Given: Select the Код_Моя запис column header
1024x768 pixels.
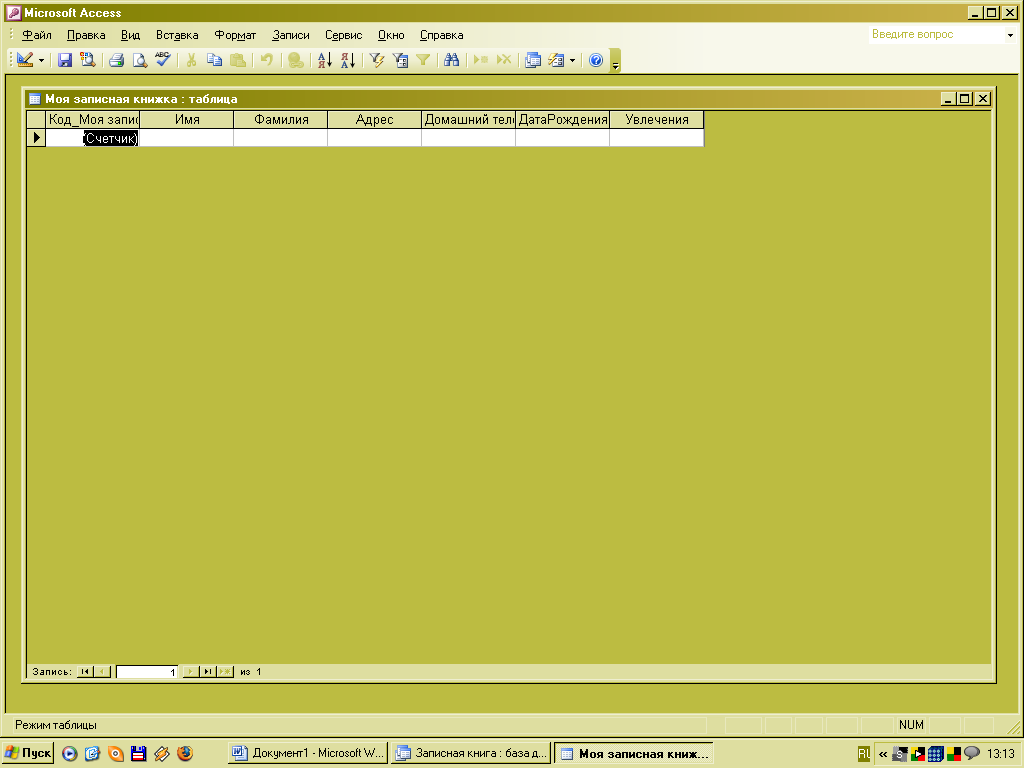Looking at the screenshot, I should pos(93,120).
